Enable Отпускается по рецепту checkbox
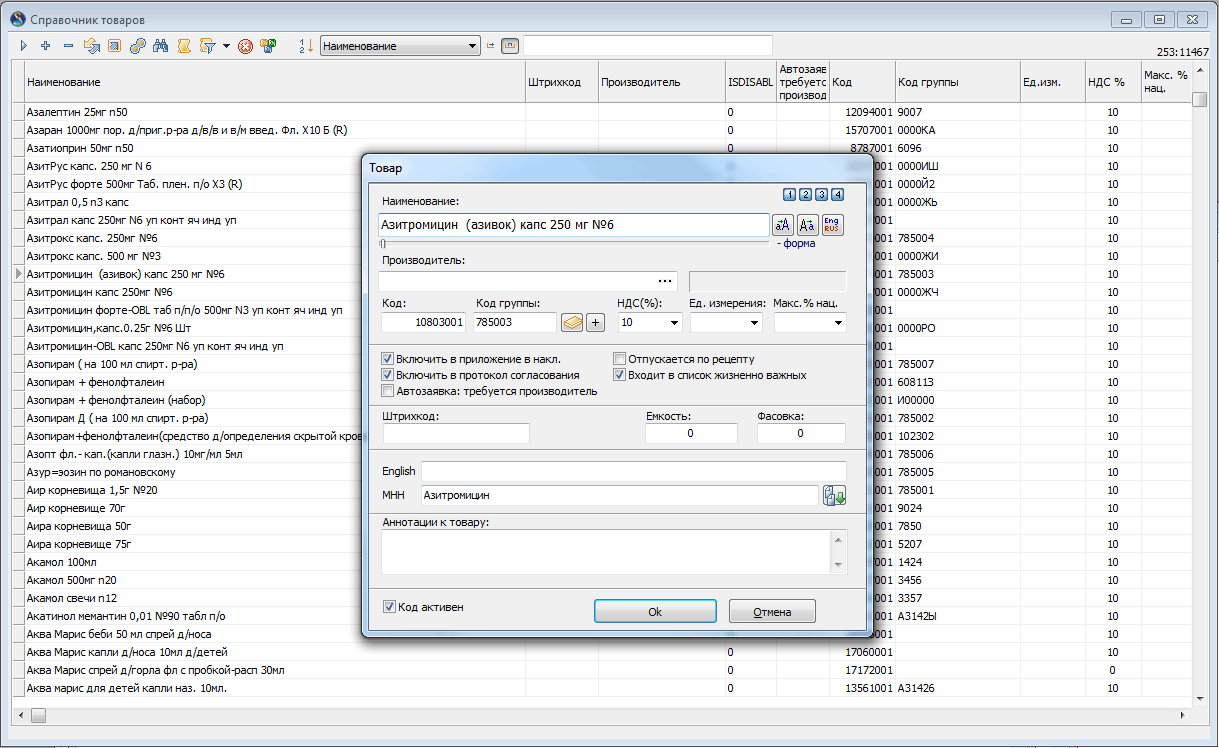1219x748 pixels. tap(620, 359)
